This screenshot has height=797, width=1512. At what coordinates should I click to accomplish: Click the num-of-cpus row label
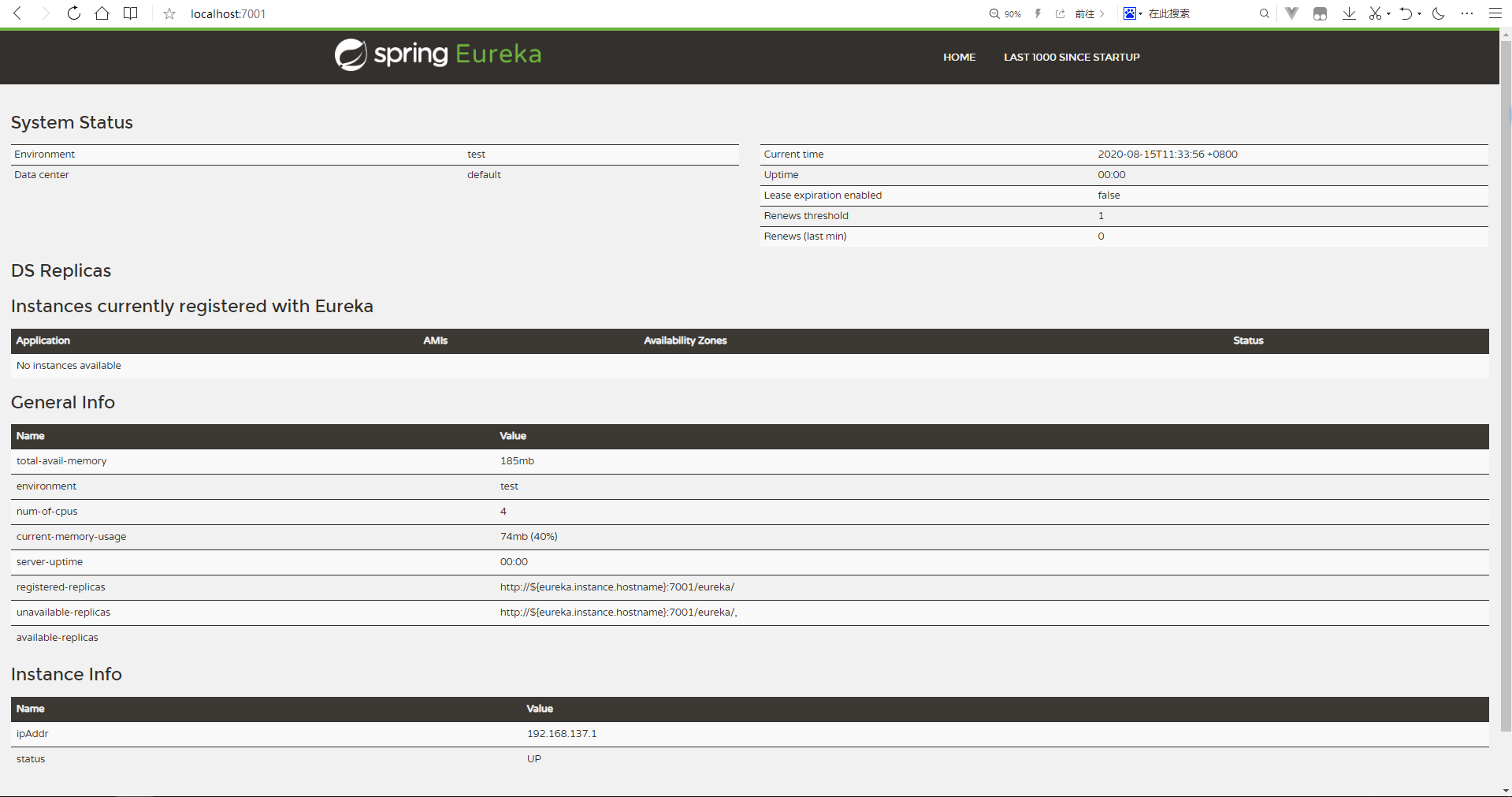[47, 512]
